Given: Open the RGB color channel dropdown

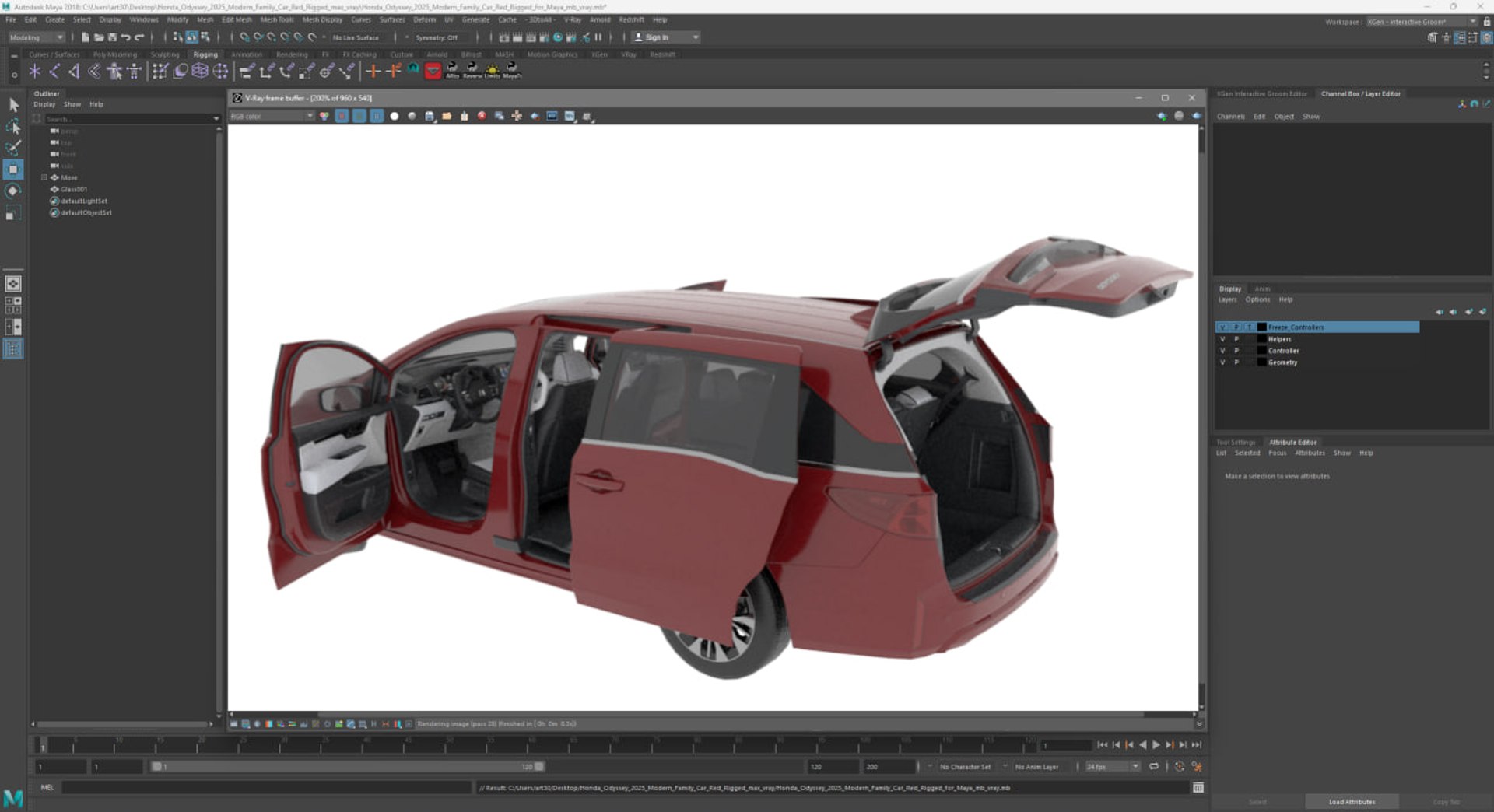Looking at the screenshot, I should coord(272,116).
